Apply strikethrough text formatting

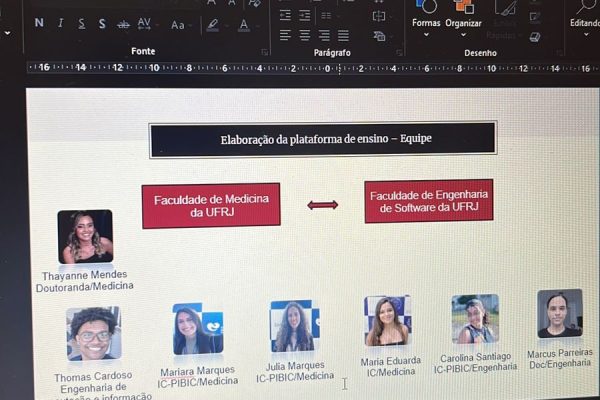[x=123, y=24]
